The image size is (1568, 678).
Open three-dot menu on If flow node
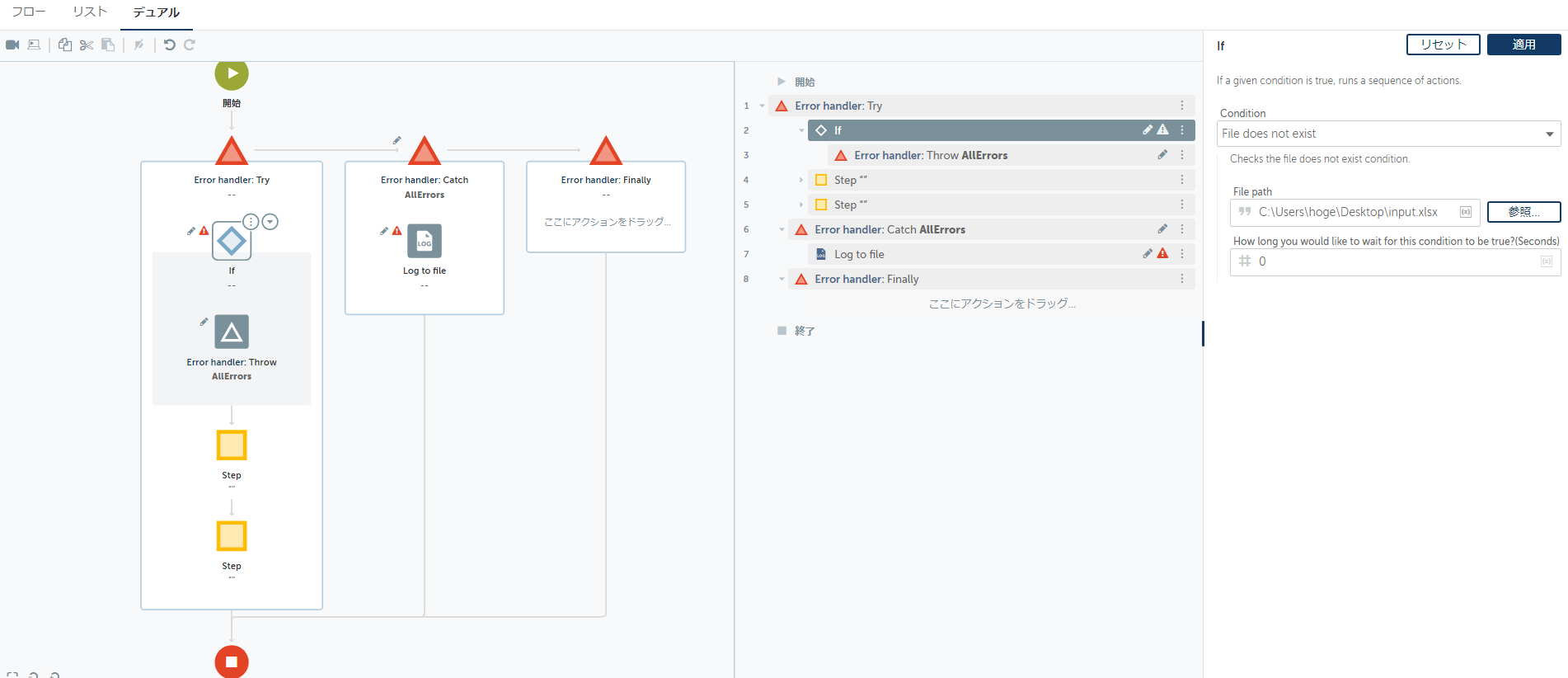click(x=251, y=222)
